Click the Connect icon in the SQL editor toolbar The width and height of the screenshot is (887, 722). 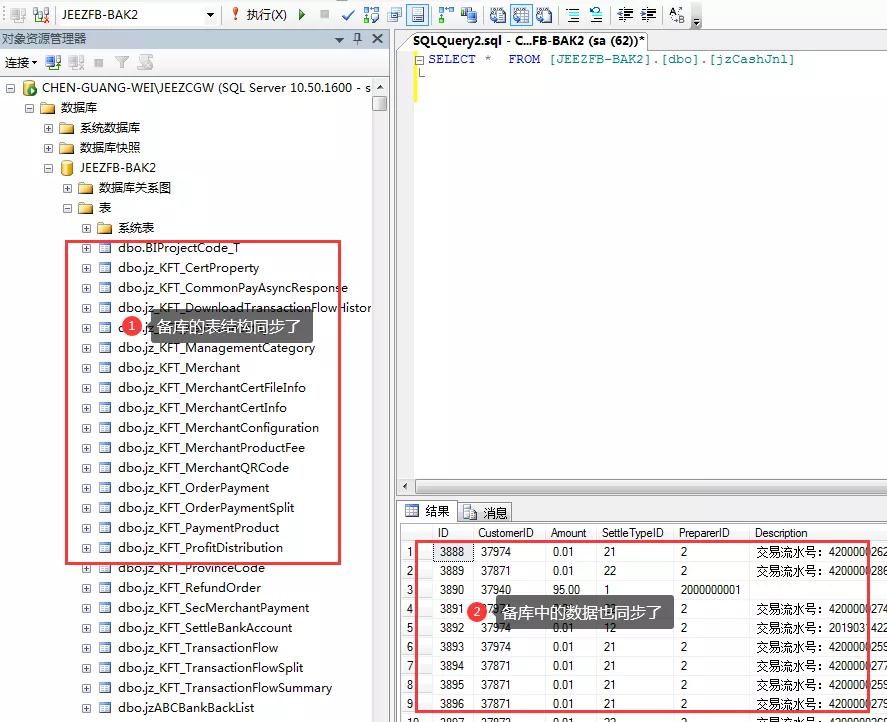pyautogui.click(x=18, y=15)
